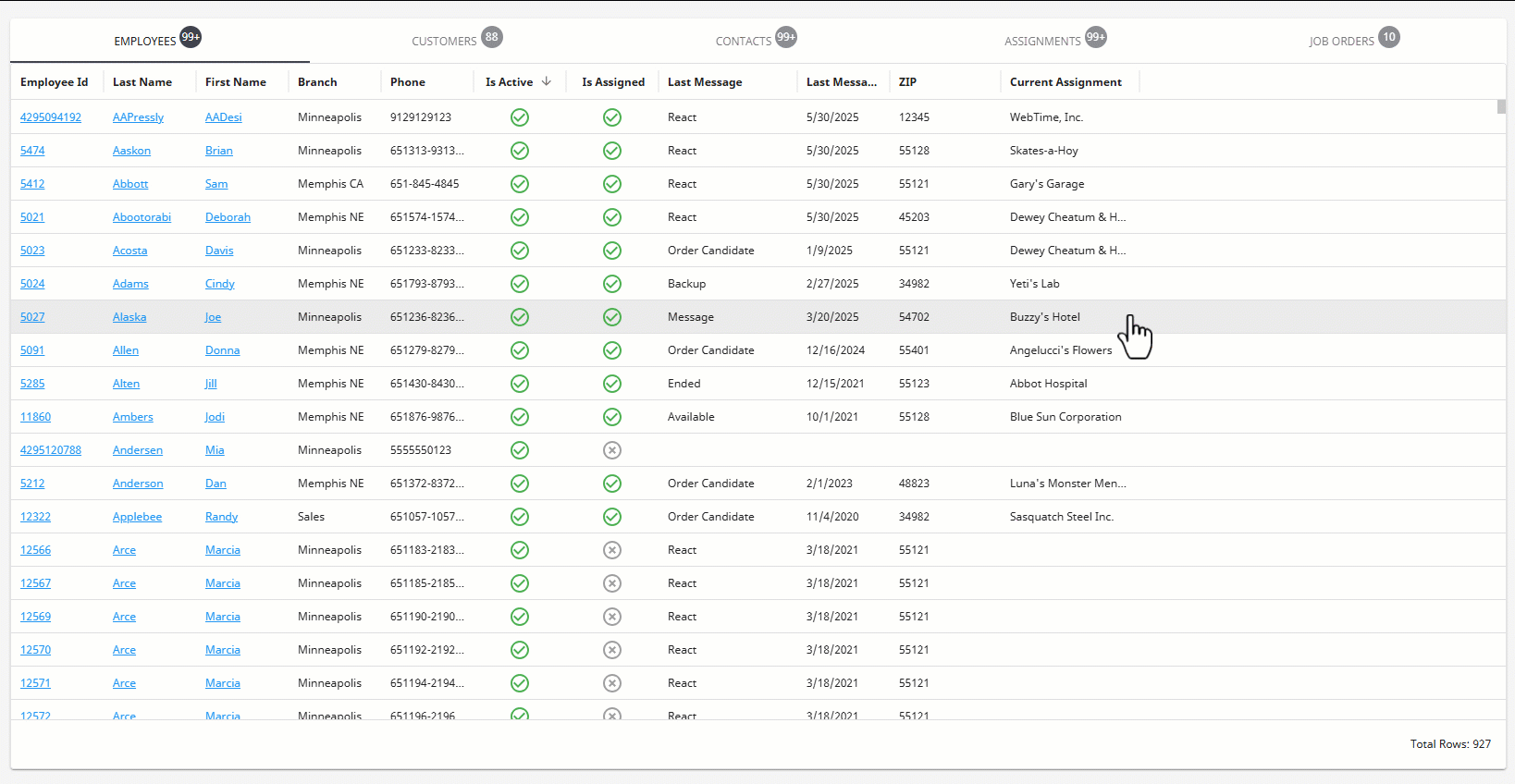Click Is Assigned X icon for employee 12566
Screen dimensions: 1515x784
point(612,550)
